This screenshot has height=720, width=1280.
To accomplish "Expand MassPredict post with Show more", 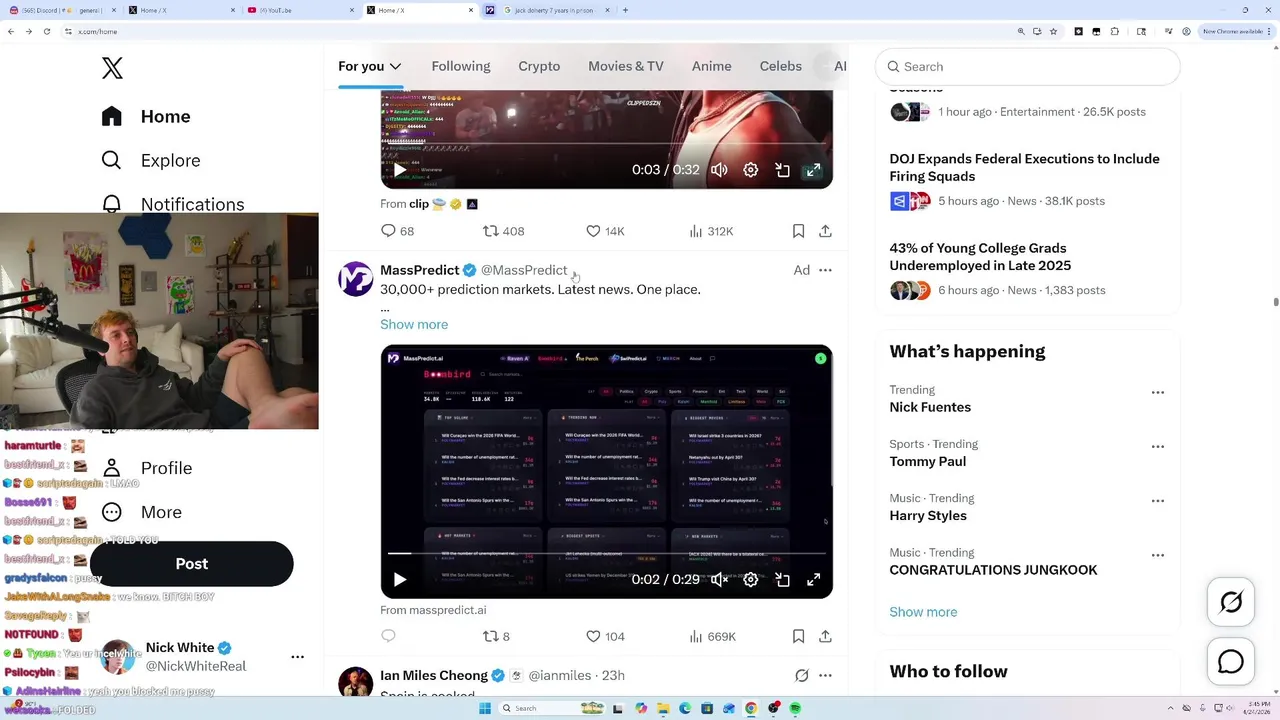I will 414,324.
